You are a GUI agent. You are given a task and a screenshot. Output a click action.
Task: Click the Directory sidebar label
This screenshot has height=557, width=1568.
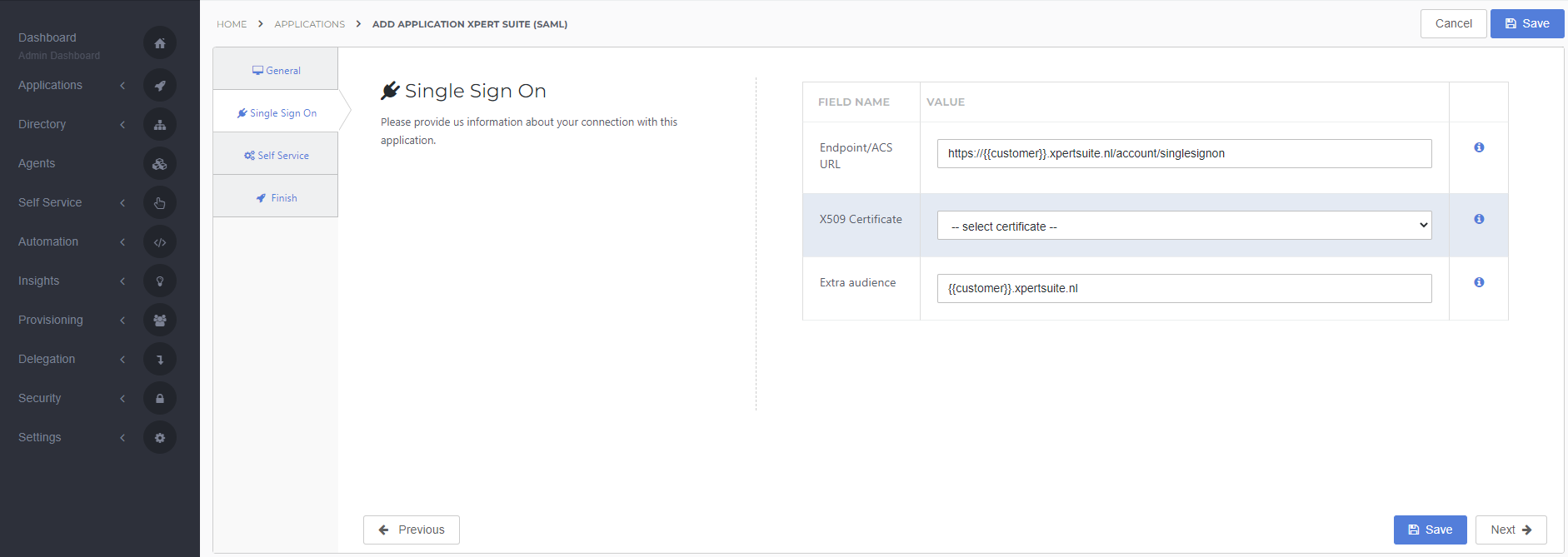42,124
